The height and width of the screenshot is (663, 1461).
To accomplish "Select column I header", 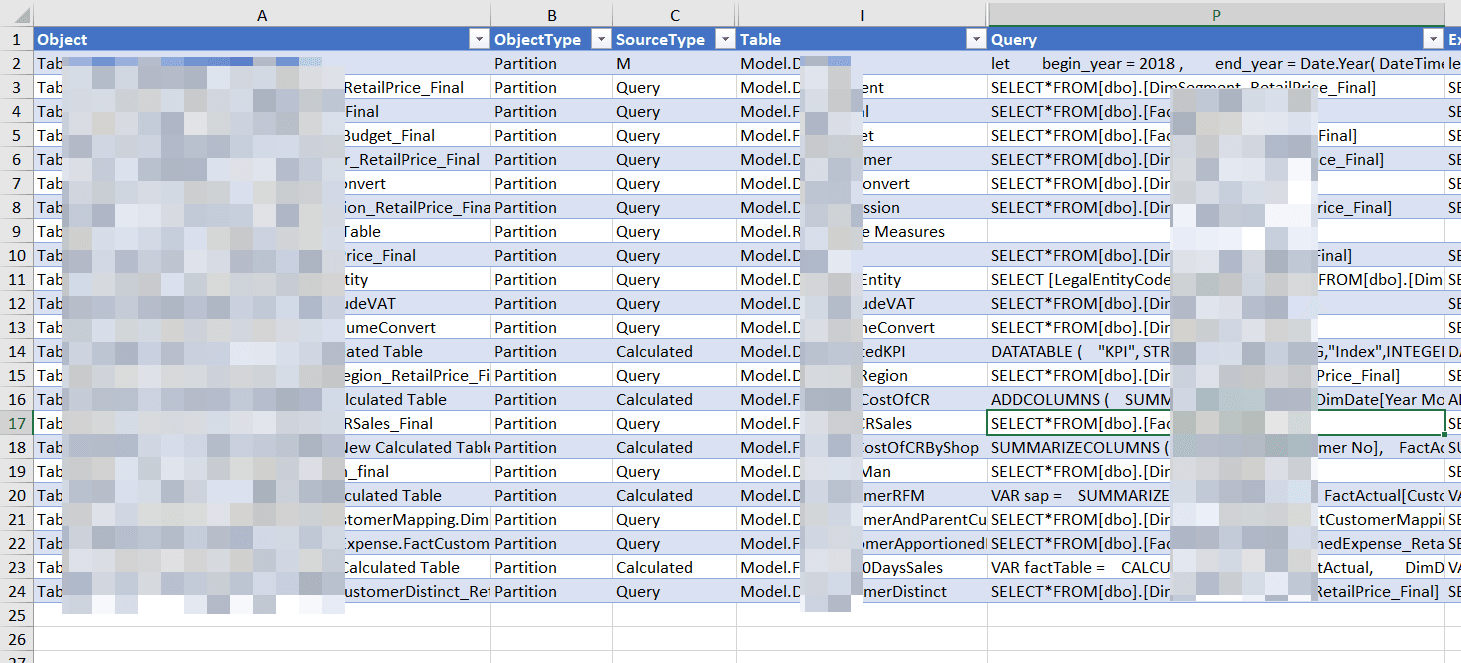I will 862,15.
